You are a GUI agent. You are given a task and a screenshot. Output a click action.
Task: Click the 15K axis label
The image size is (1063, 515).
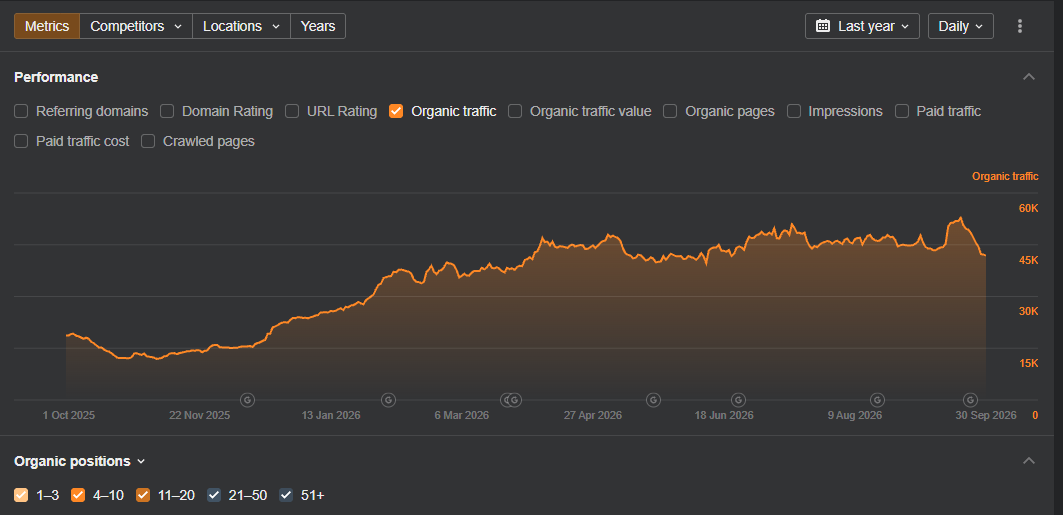(x=1028, y=363)
